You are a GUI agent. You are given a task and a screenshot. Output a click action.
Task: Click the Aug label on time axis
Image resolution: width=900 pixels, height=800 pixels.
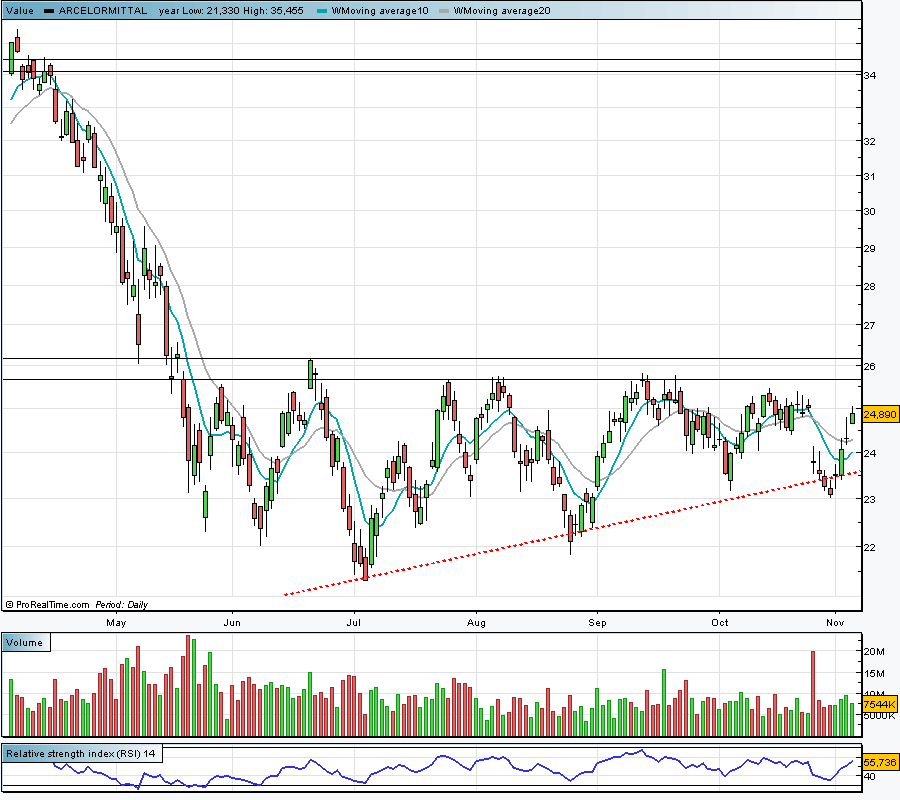(476, 623)
